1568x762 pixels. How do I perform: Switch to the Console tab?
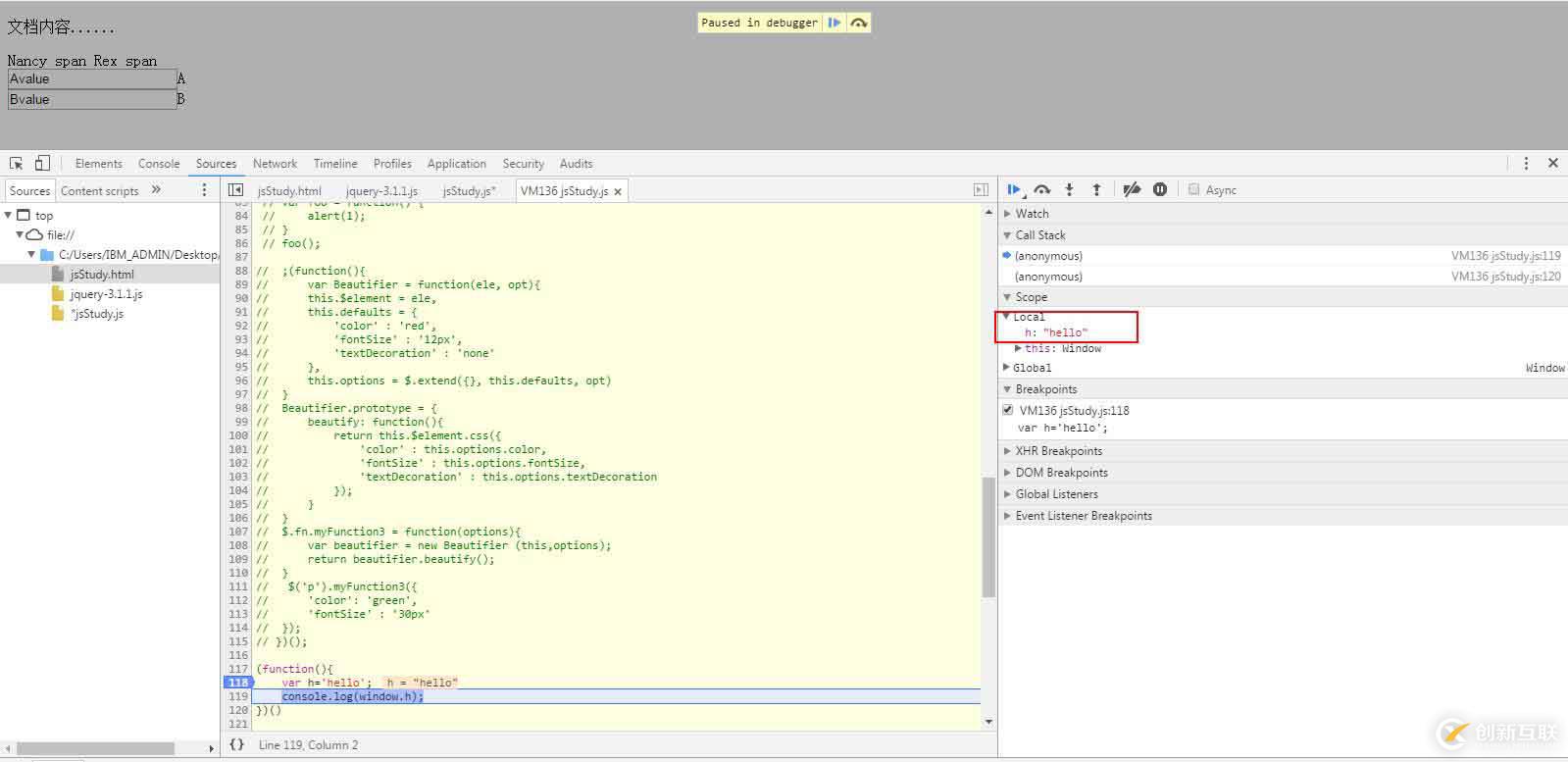159,164
